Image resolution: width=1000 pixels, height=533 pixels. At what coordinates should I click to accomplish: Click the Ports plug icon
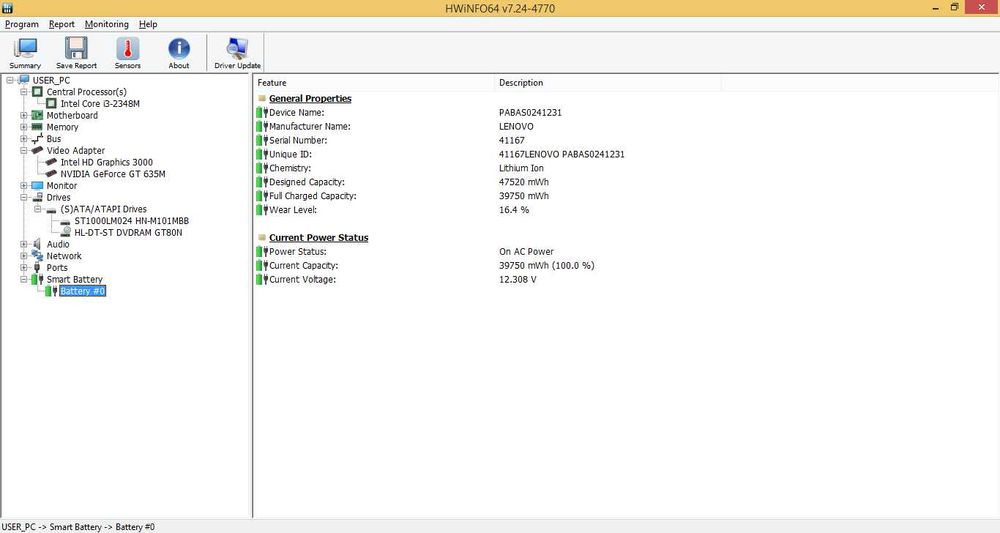[x=37, y=267]
